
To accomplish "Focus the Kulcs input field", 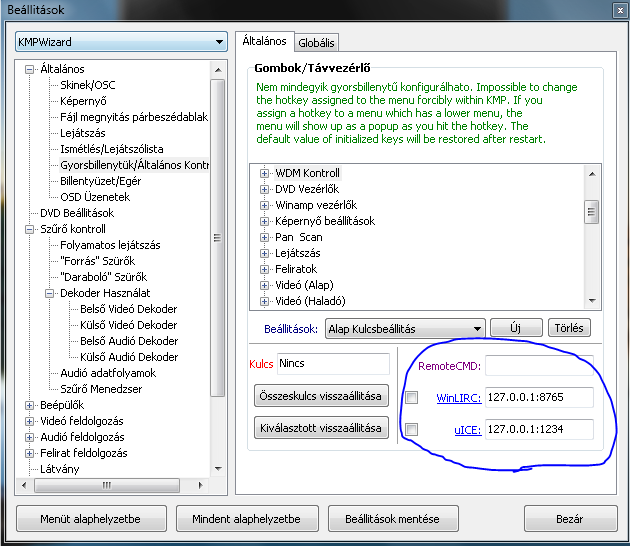I will click(x=333, y=364).
